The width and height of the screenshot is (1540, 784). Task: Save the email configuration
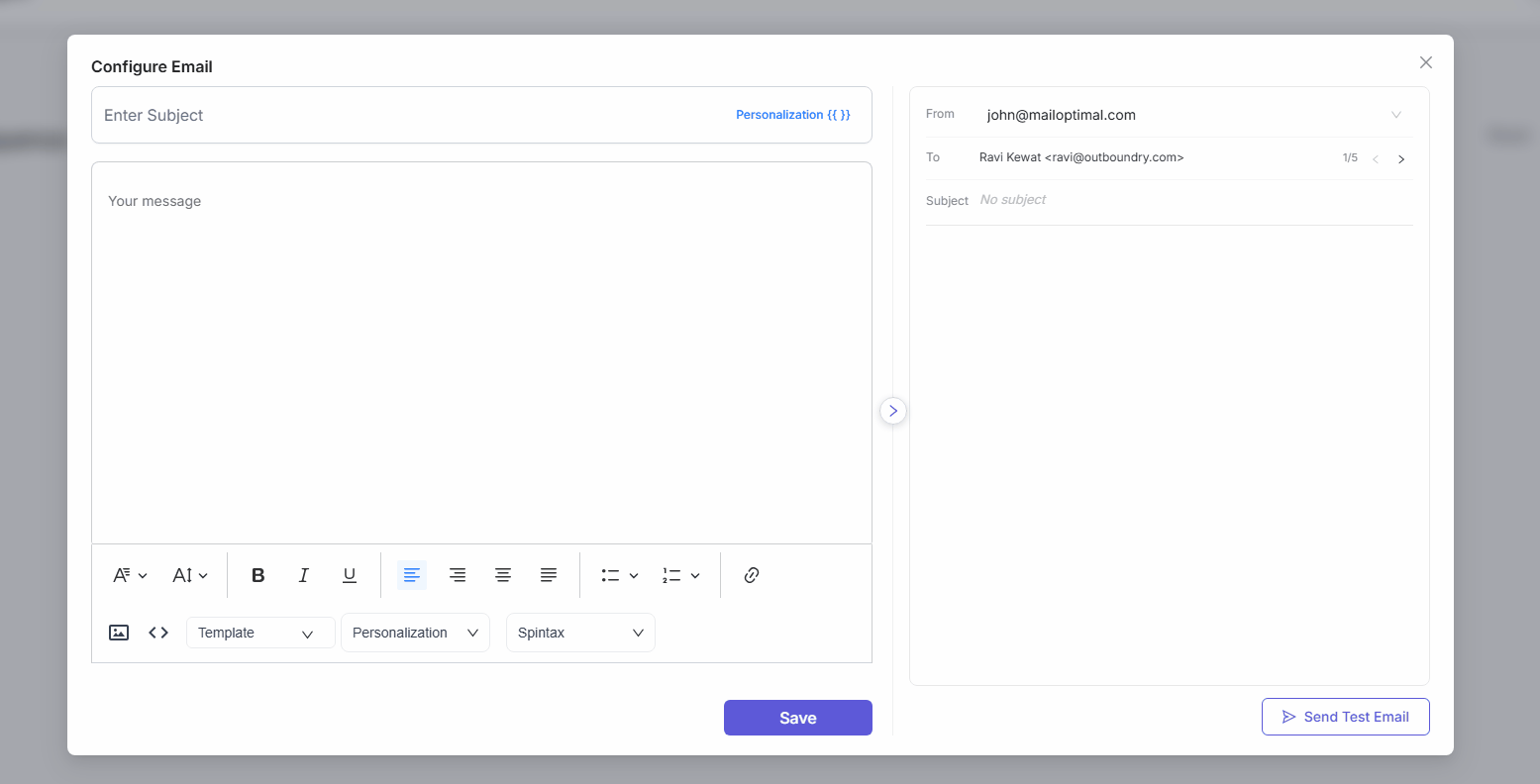point(797,717)
